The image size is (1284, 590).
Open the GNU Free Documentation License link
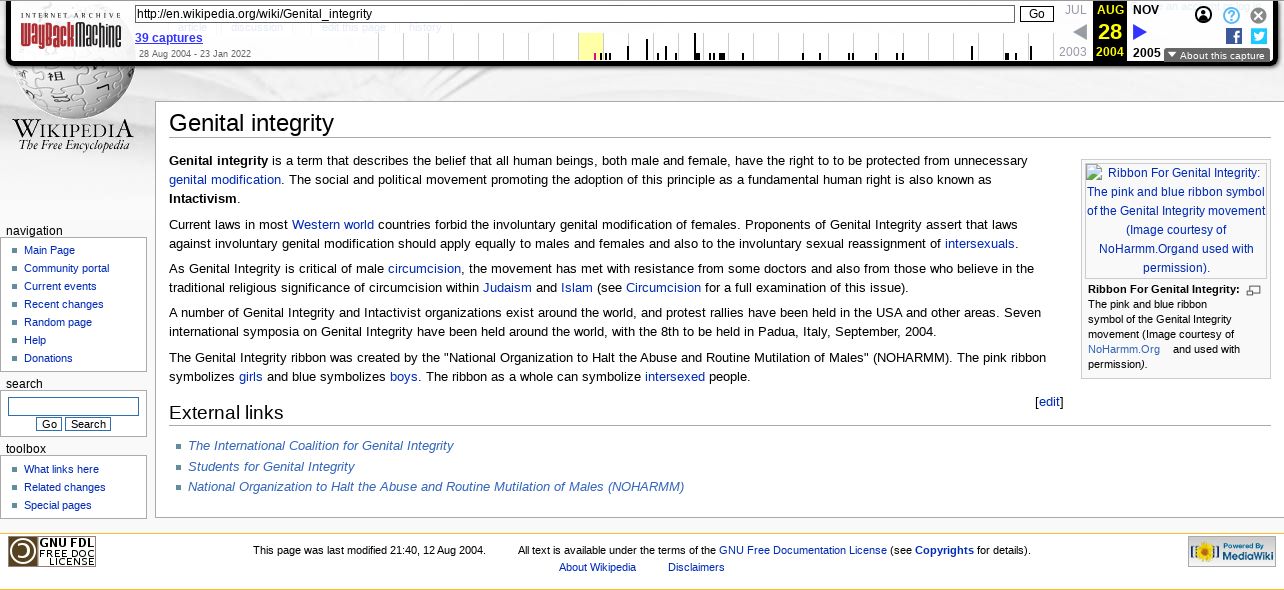803,550
